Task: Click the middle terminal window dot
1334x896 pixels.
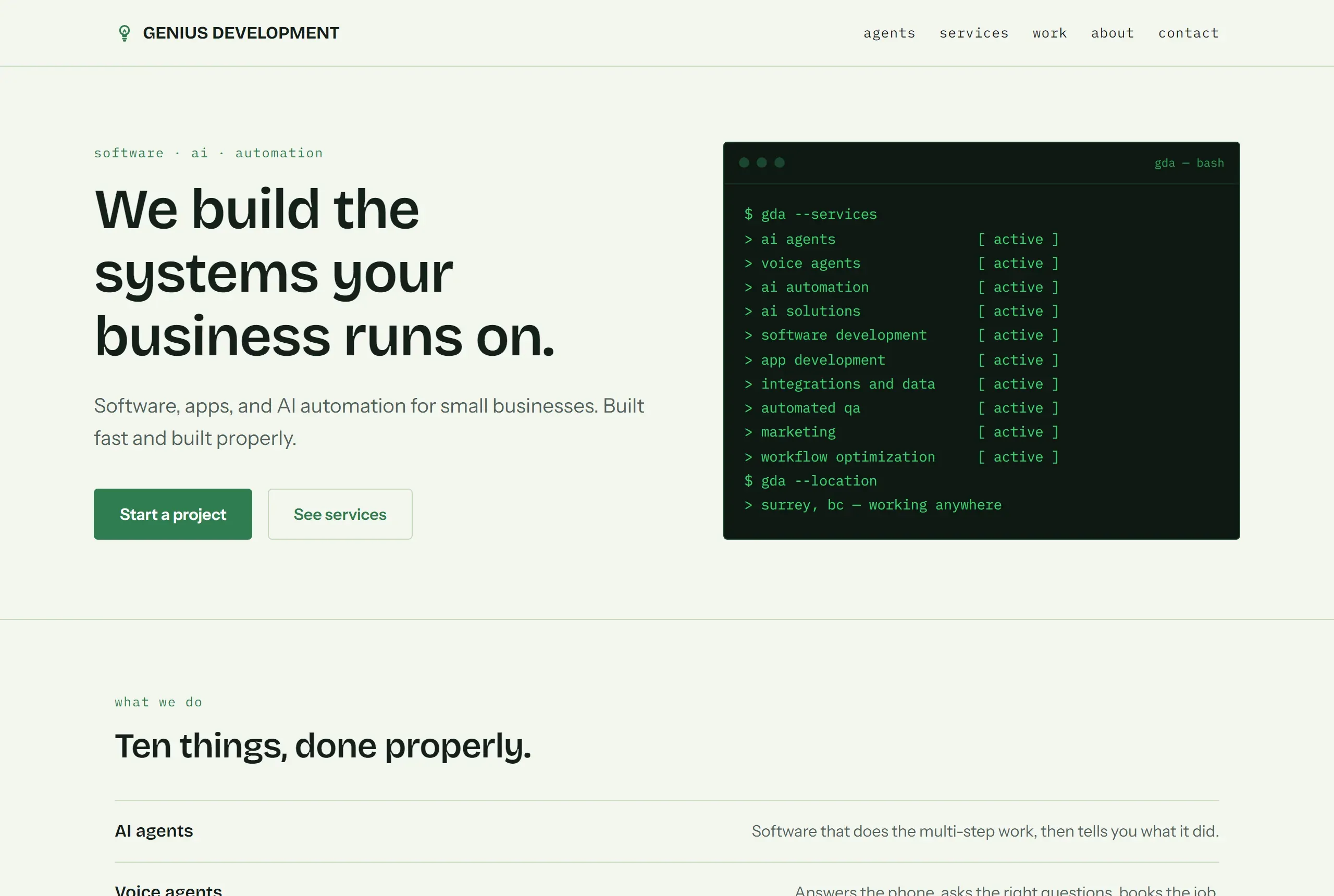Action: (x=762, y=163)
